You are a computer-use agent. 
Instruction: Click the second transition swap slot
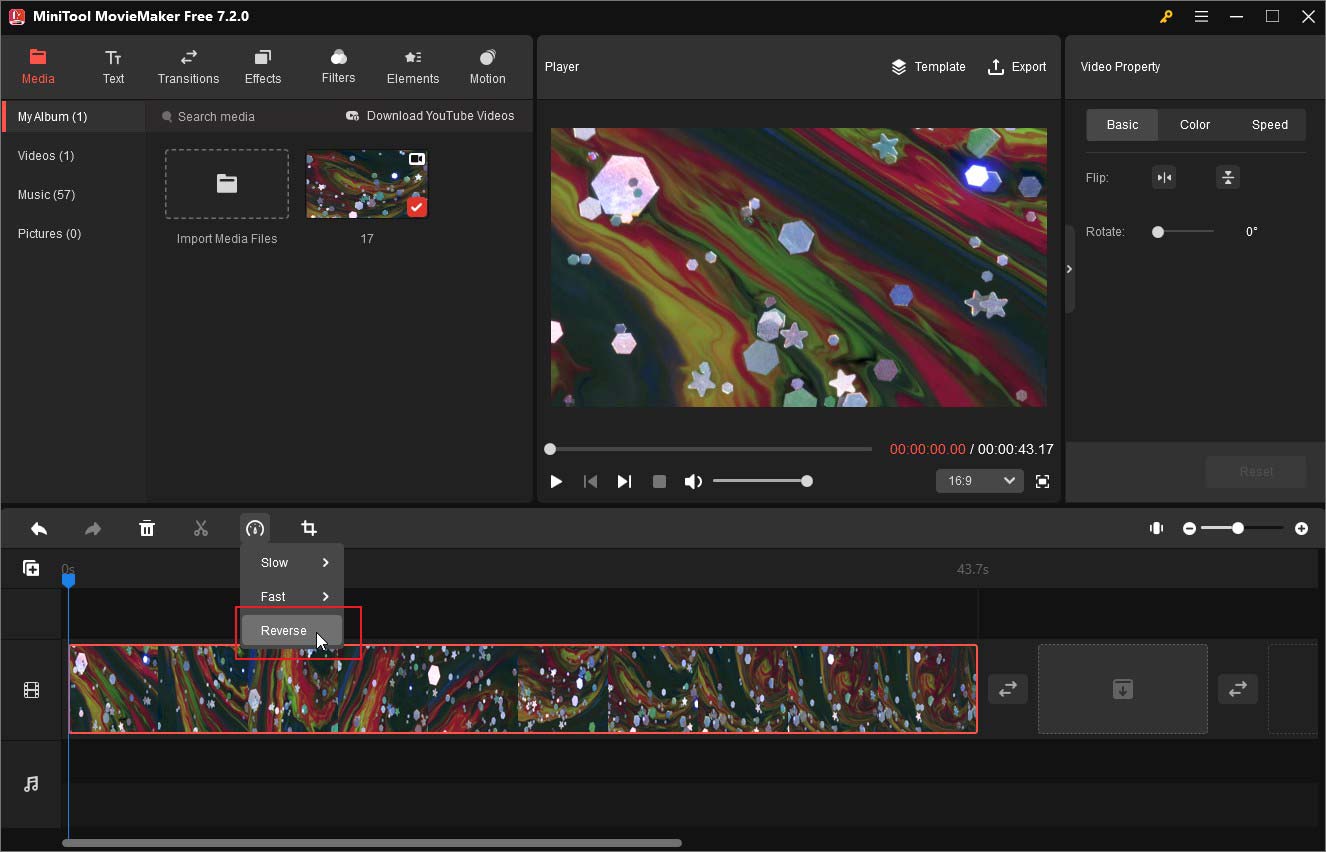(1238, 689)
